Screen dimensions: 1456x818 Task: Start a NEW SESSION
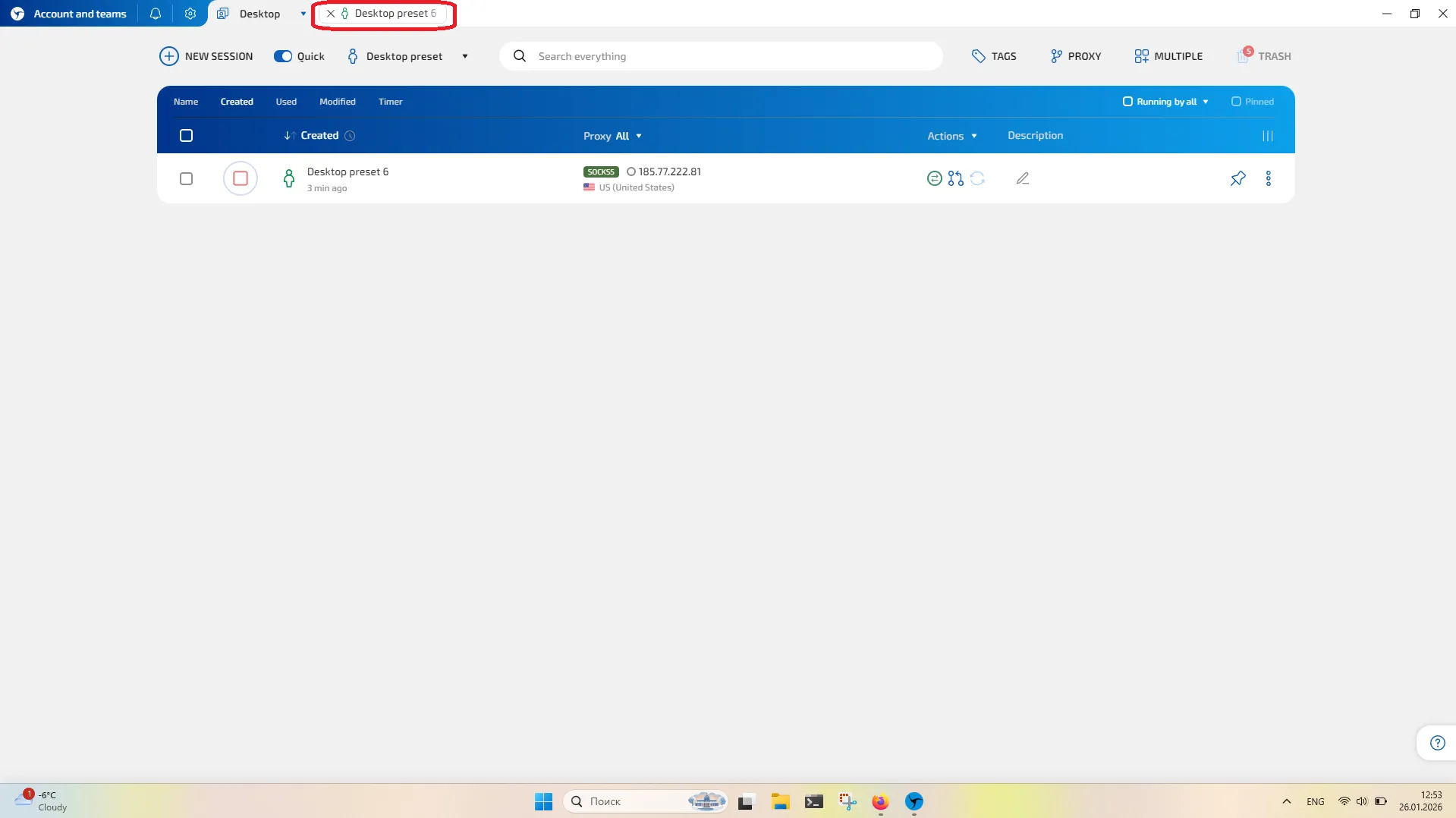206,56
